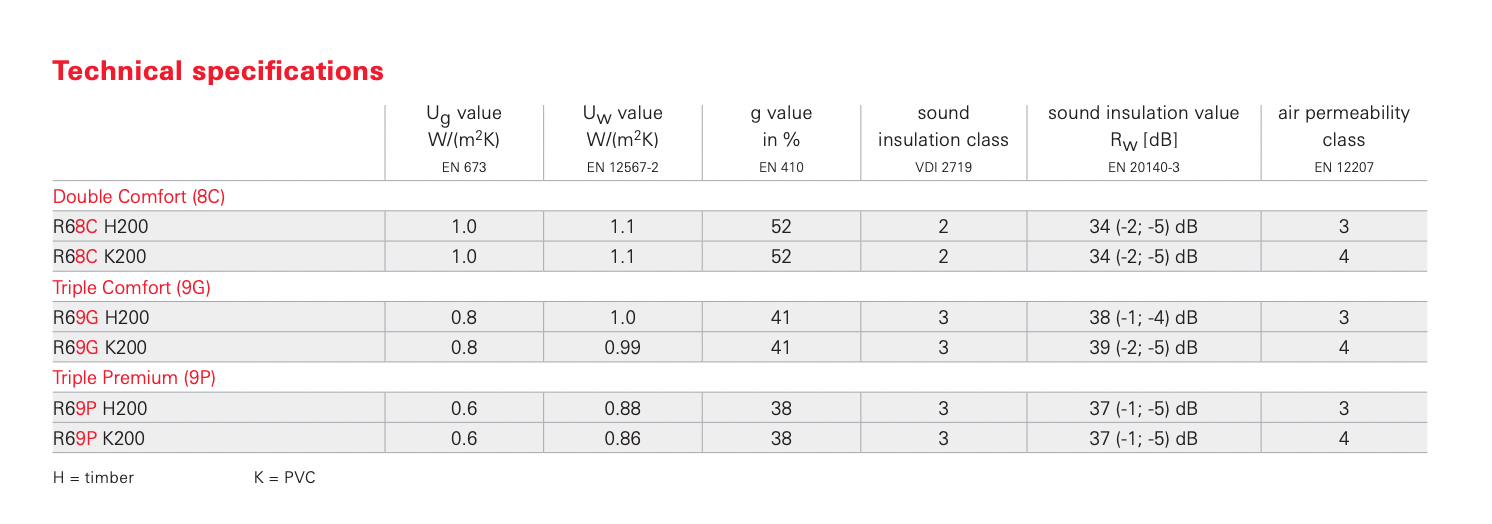Select the 39 (-2; -5) dB cell
The height and width of the screenshot is (524, 1492).
(x=1143, y=347)
